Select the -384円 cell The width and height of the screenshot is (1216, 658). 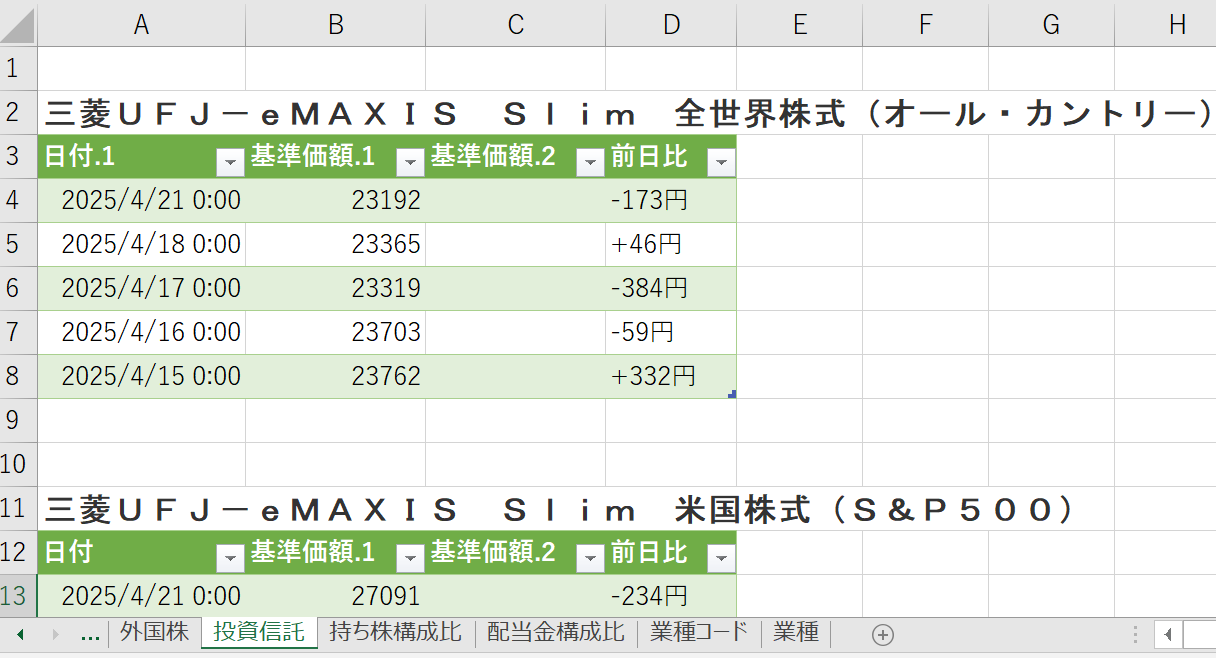click(x=671, y=288)
